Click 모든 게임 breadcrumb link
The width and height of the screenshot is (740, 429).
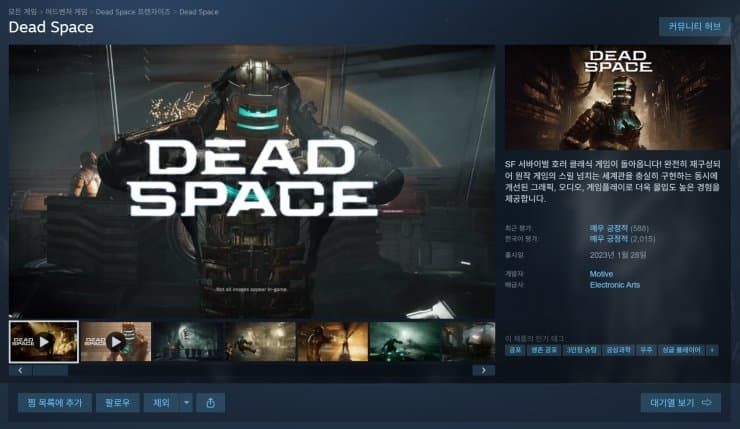(22, 12)
